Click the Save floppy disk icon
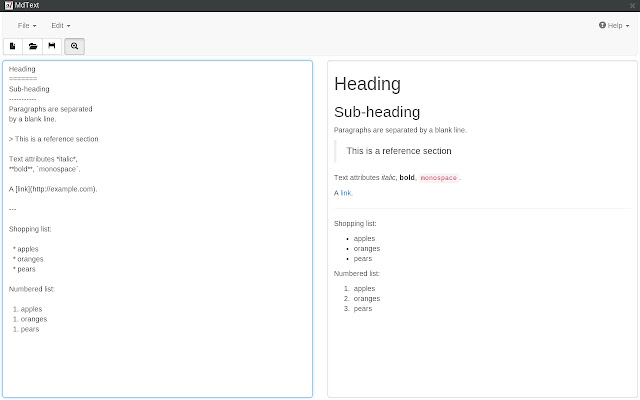The height and width of the screenshot is (400, 640). click(x=52, y=46)
